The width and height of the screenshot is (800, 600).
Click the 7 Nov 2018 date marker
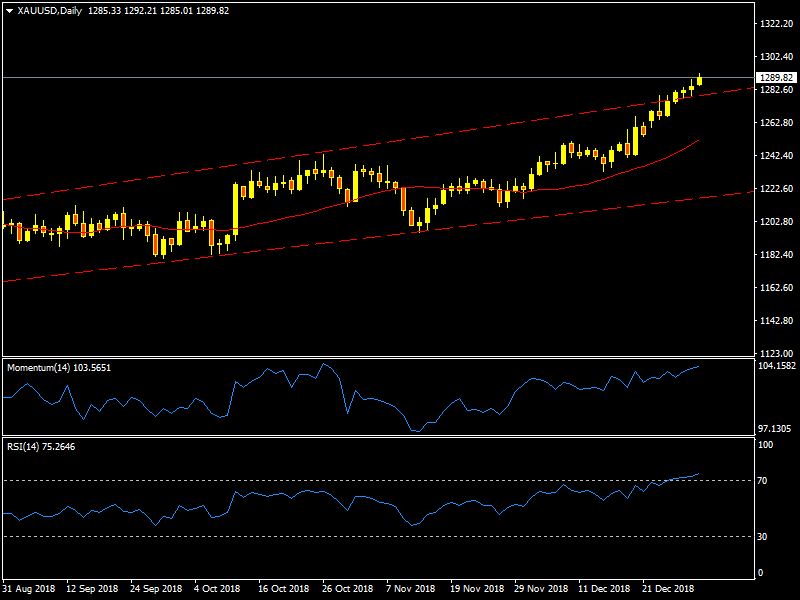pyautogui.click(x=411, y=589)
